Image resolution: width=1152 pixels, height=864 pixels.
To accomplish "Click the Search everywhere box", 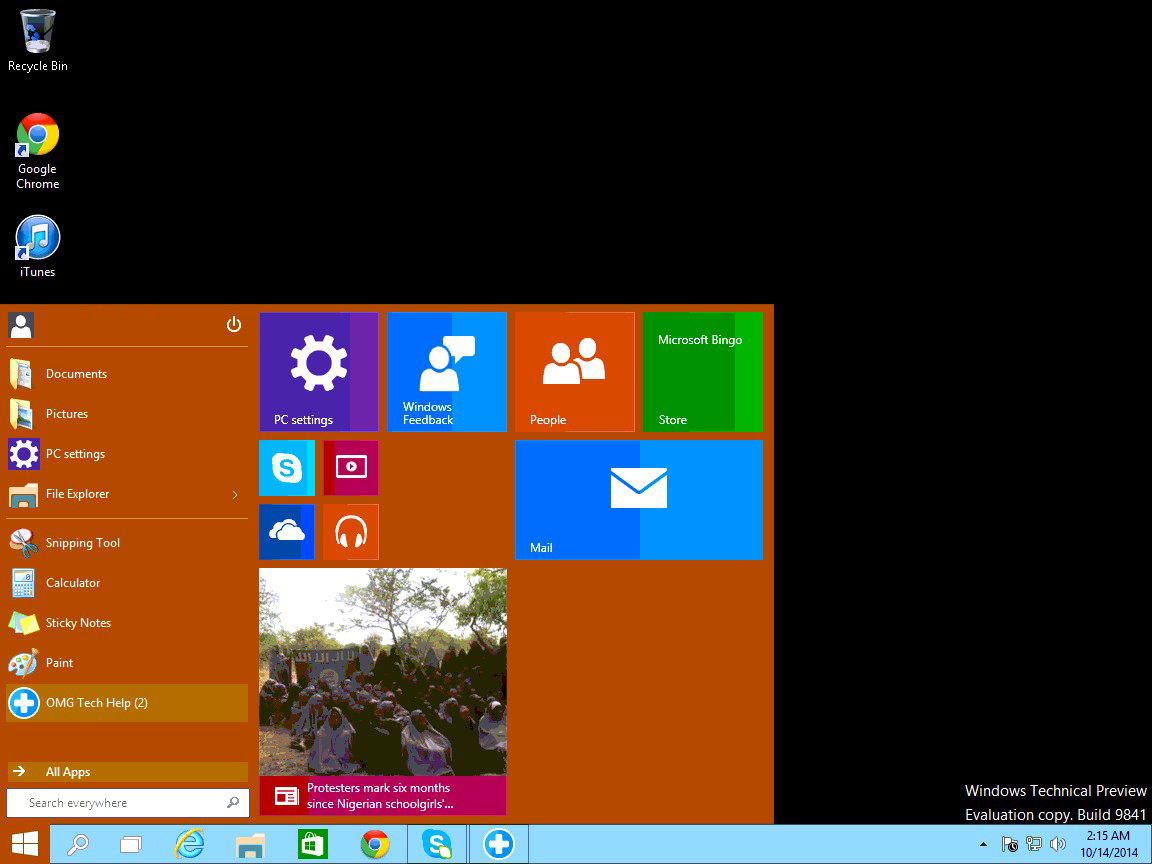I will pyautogui.click(x=128, y=803).
